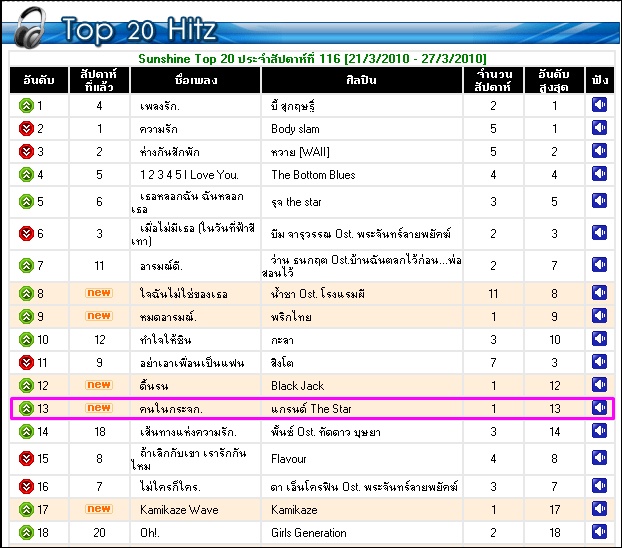622x548 pixels.
Task: Play rank 9 song with speaker icon
Action: pos(599,316)
